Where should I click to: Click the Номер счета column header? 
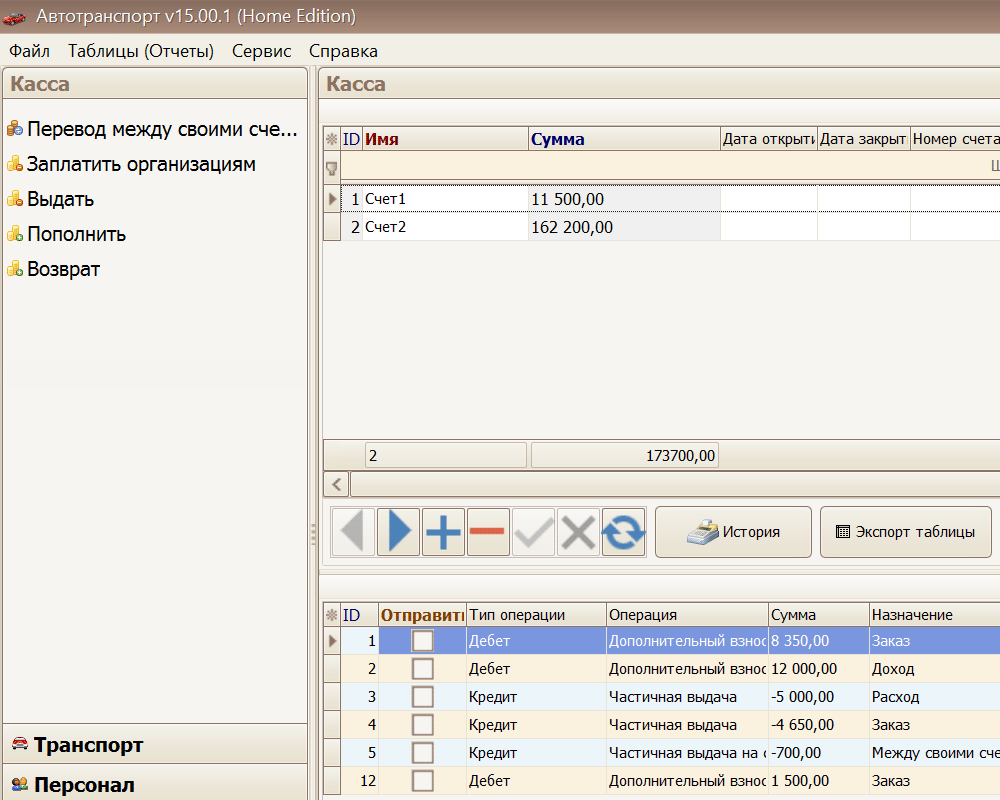(955, 139)
